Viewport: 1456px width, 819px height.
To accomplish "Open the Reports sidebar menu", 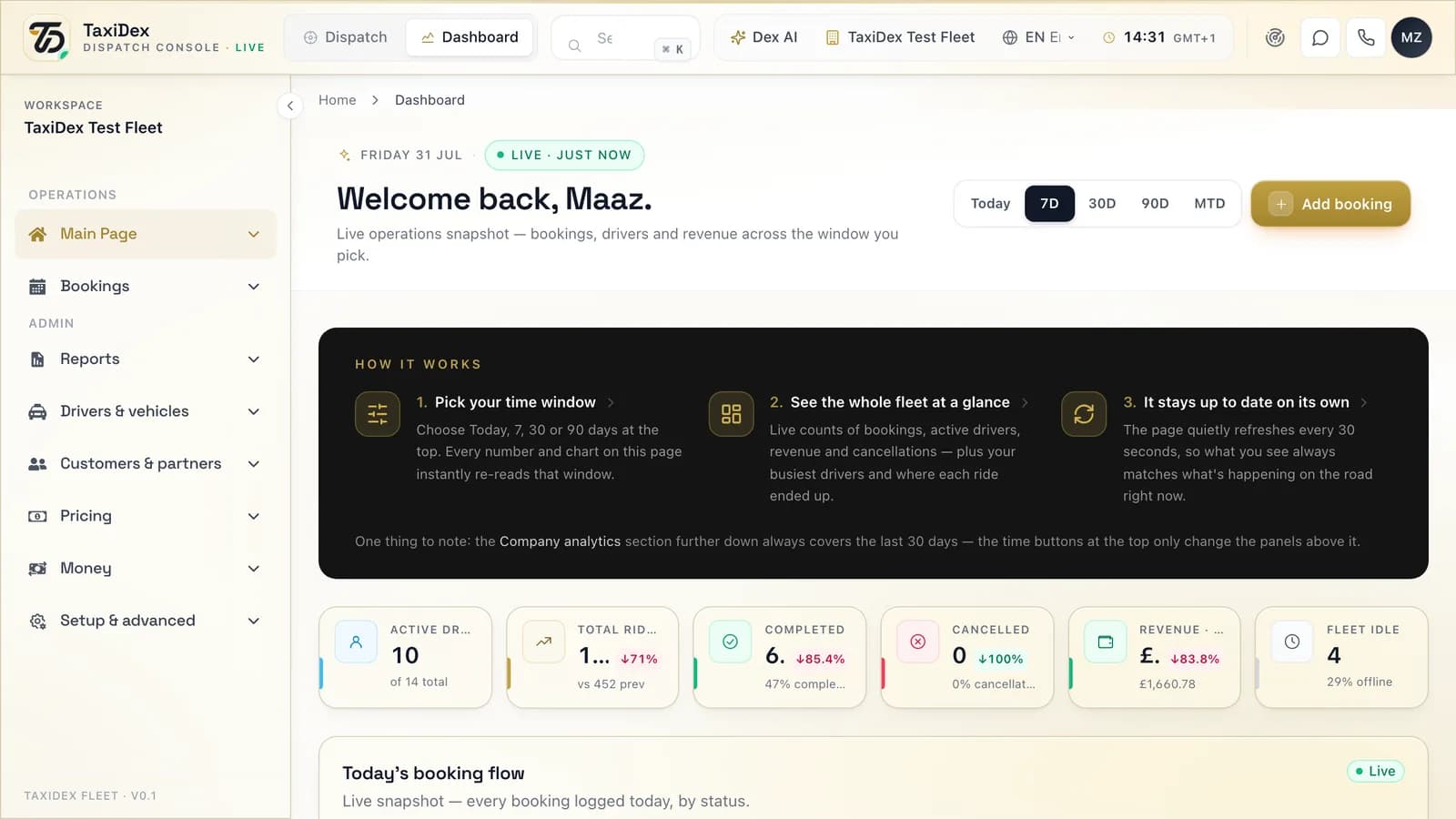I will click(x=146, y=359).
